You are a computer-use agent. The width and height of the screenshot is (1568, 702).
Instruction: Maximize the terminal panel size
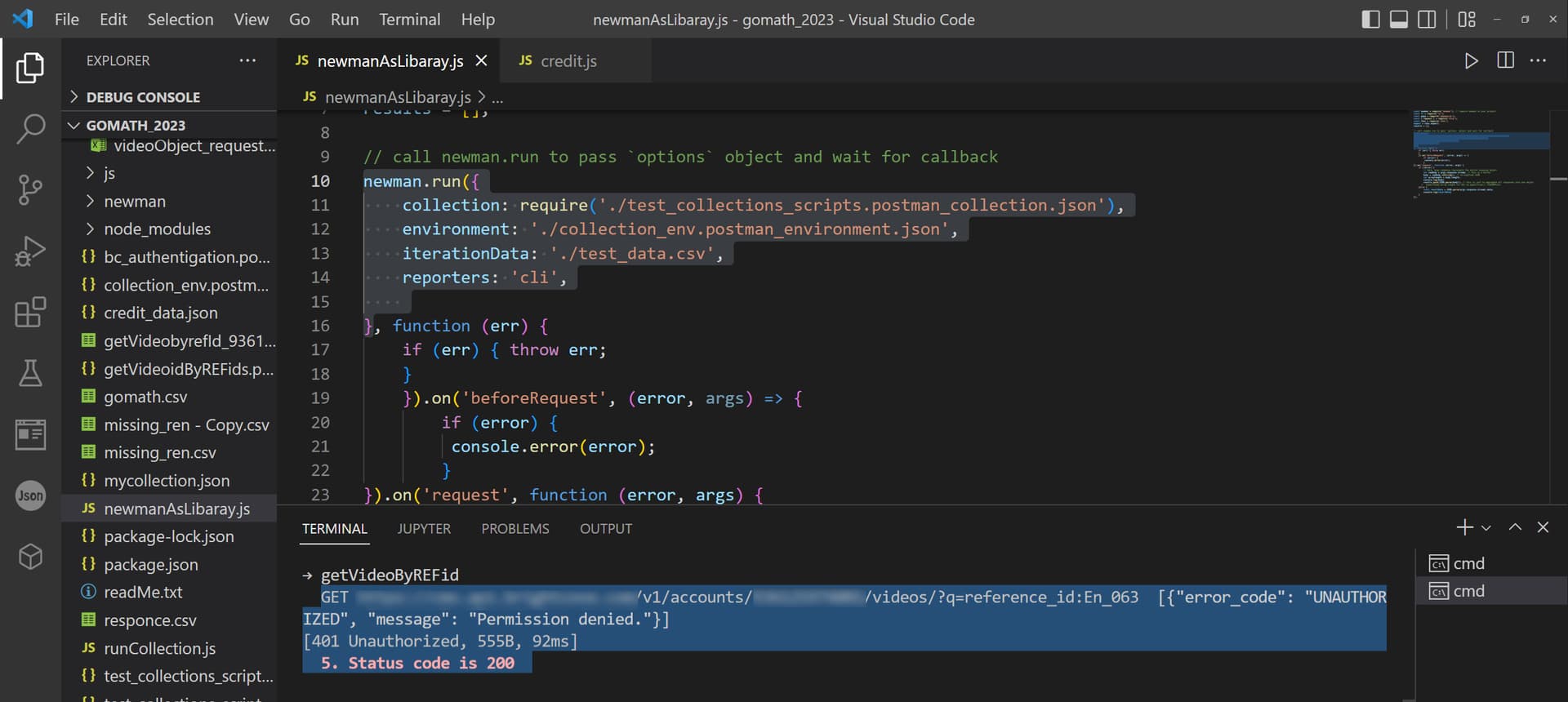(x=1515, y=527)
